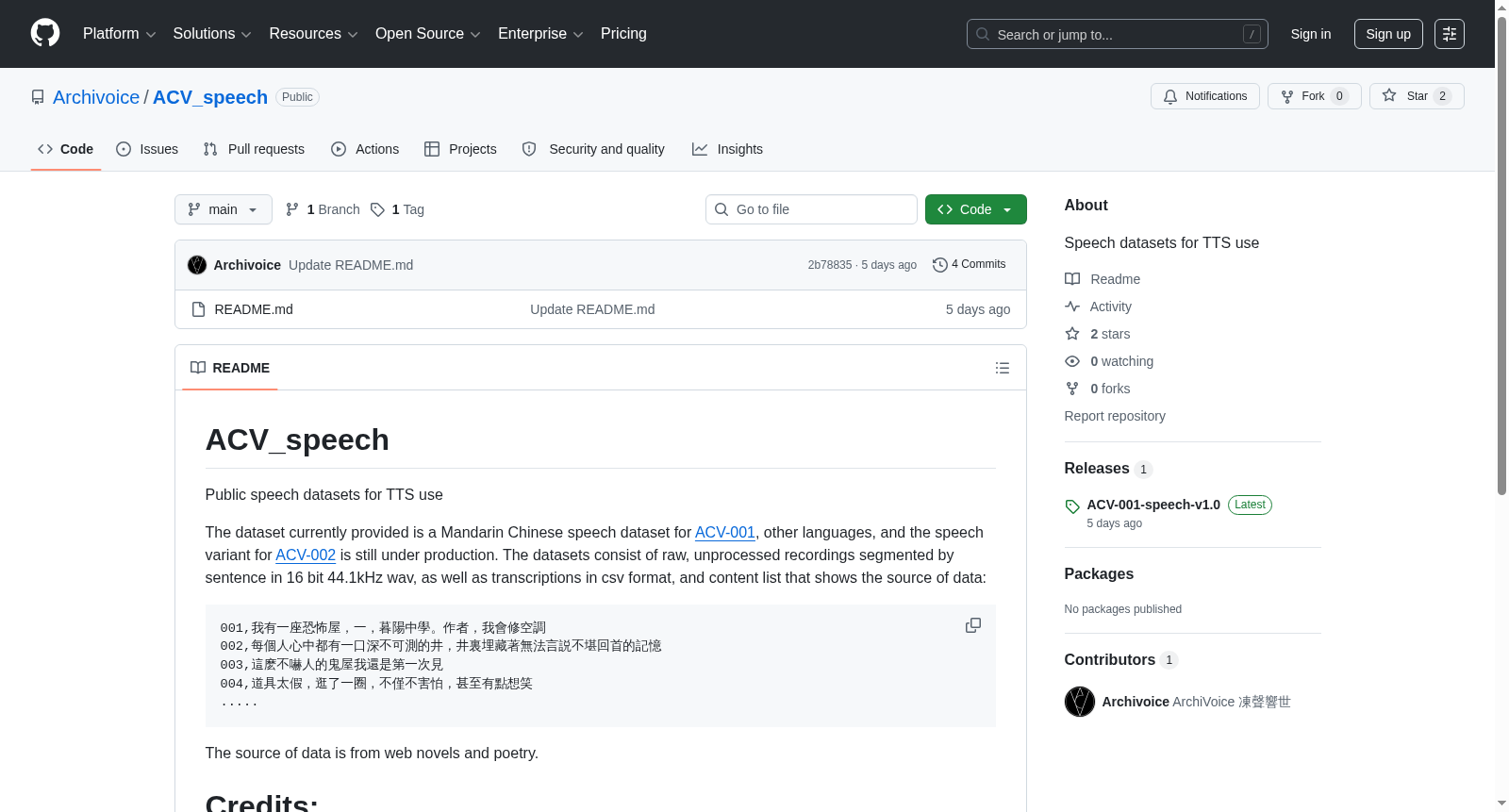Open the Contributors heading link
This screenshot has width=1509, height=812.
click(1121, 660)
